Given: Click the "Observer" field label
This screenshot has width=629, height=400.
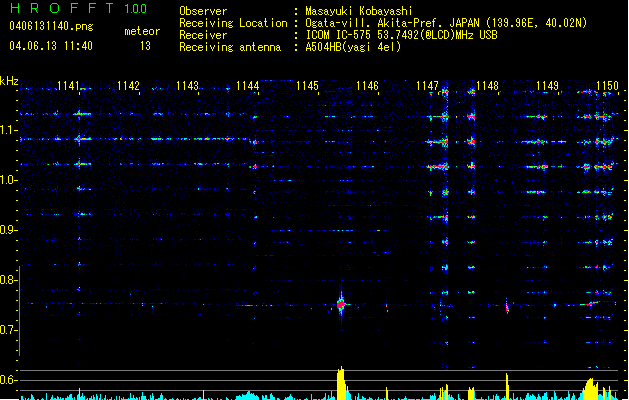Looking at the screenshot, I should [x=203, y=11].
